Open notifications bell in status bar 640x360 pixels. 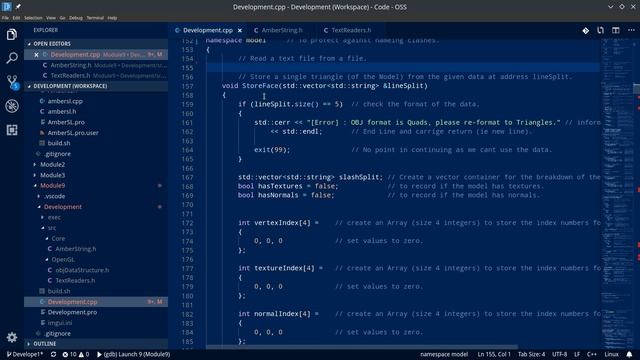click(x=629, y=354)
